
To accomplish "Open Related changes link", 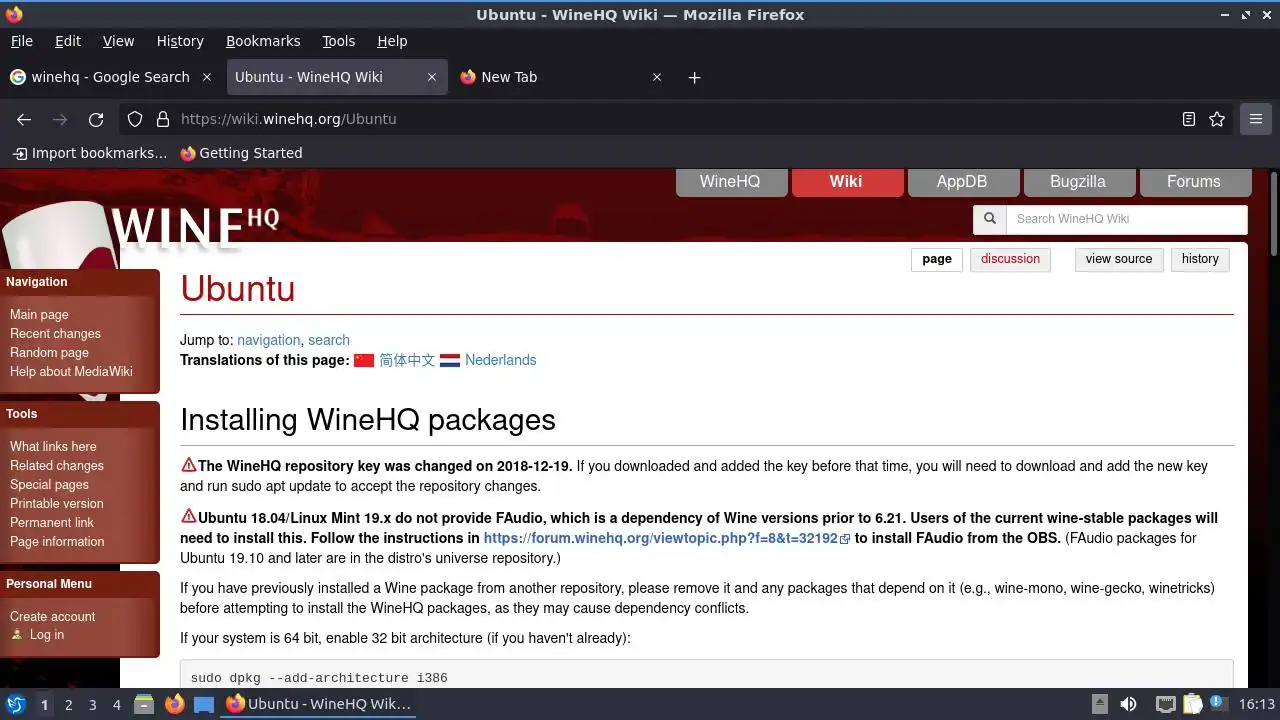I will click(57, 466).
